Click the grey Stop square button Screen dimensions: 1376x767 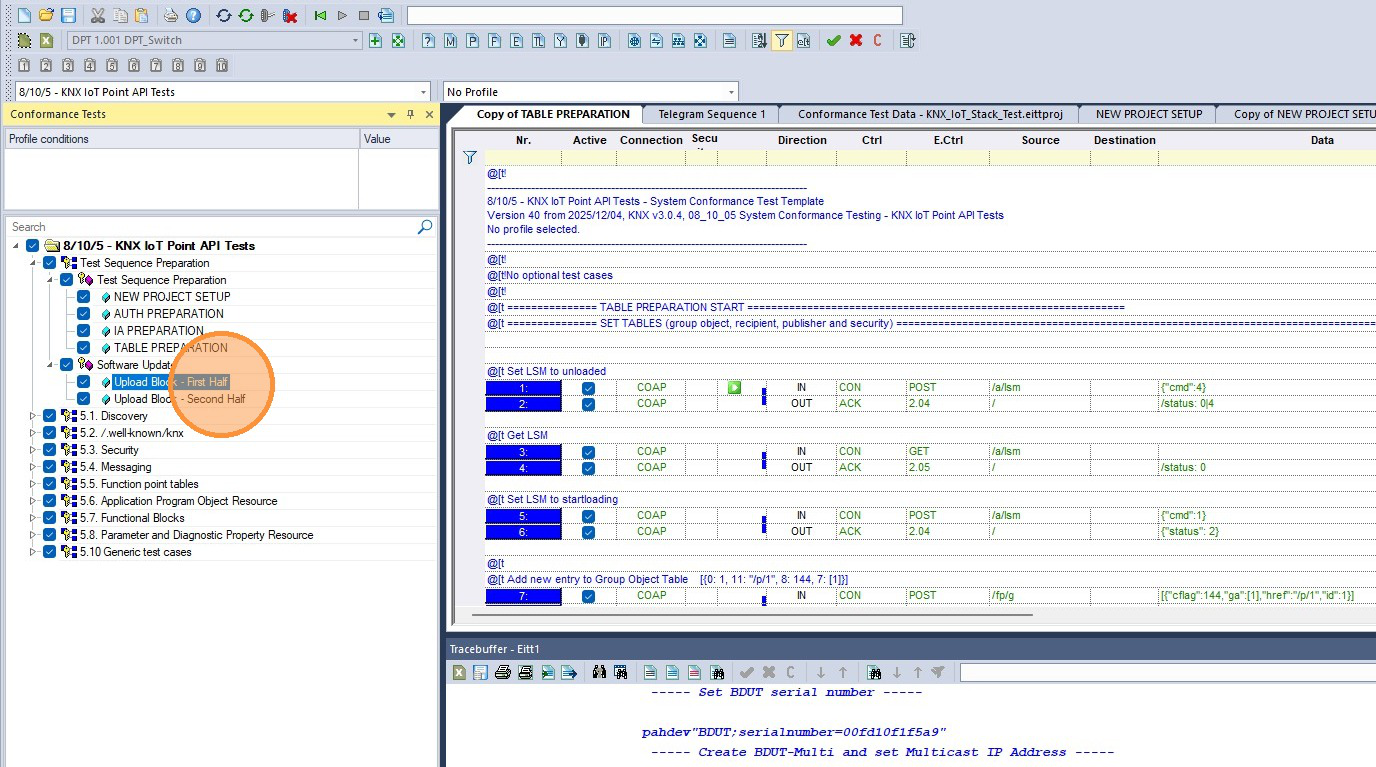[364, 16]
